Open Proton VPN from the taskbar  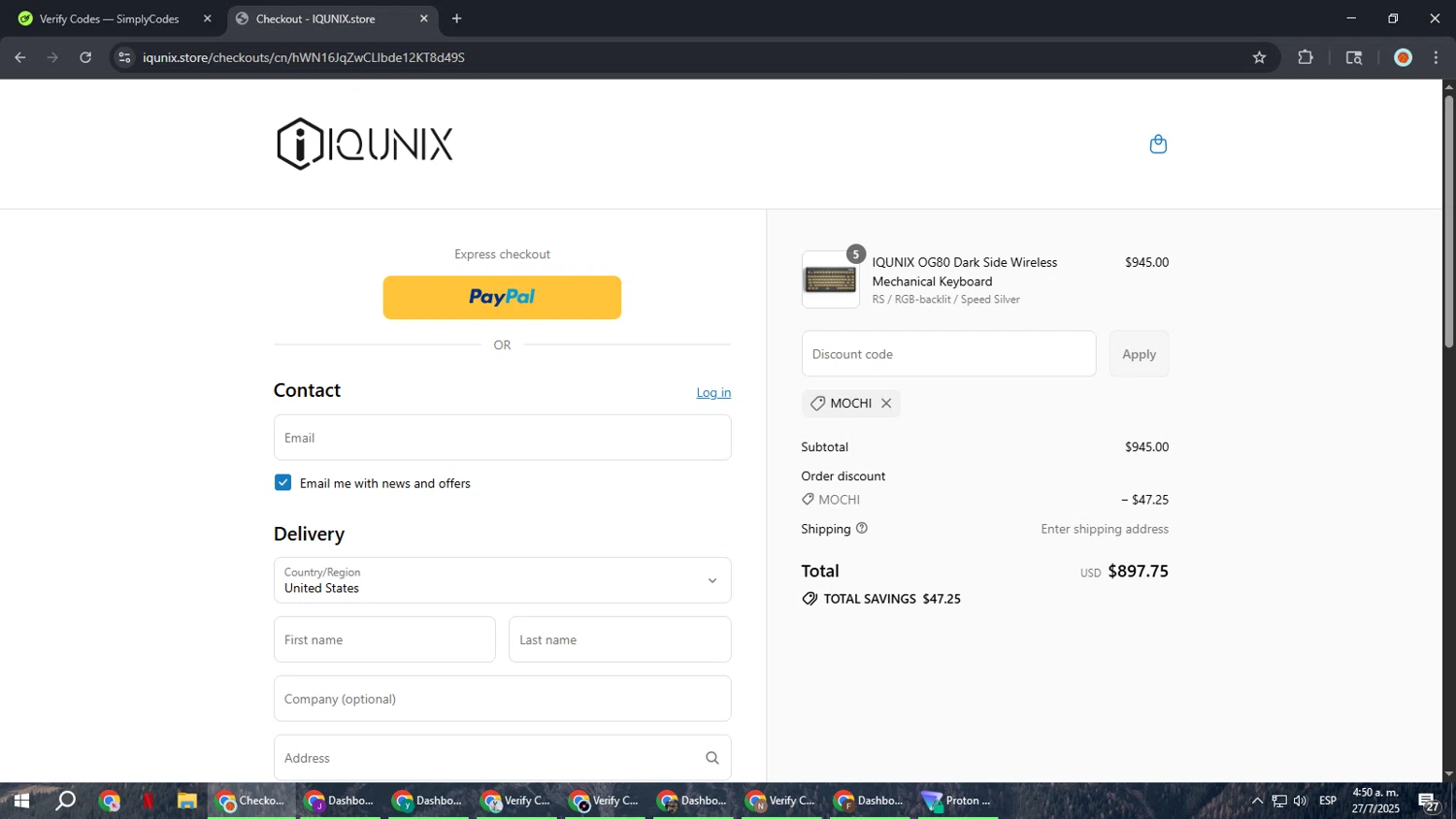click(x=958, y=801)
